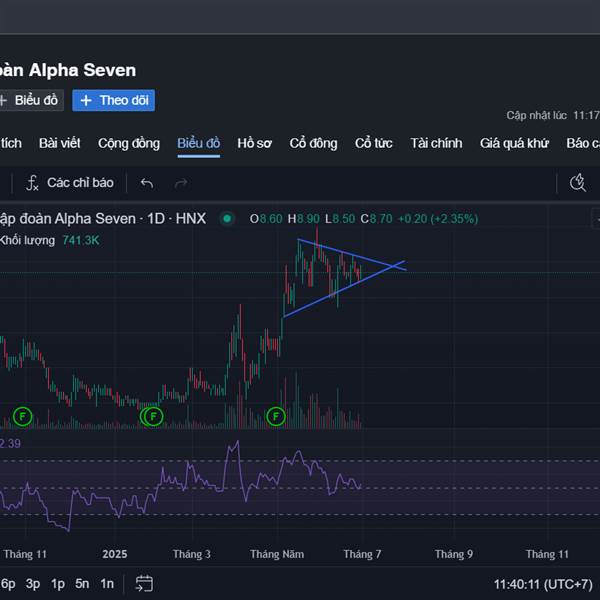Click the go-to-date calendar icon

tap(144, 584)
